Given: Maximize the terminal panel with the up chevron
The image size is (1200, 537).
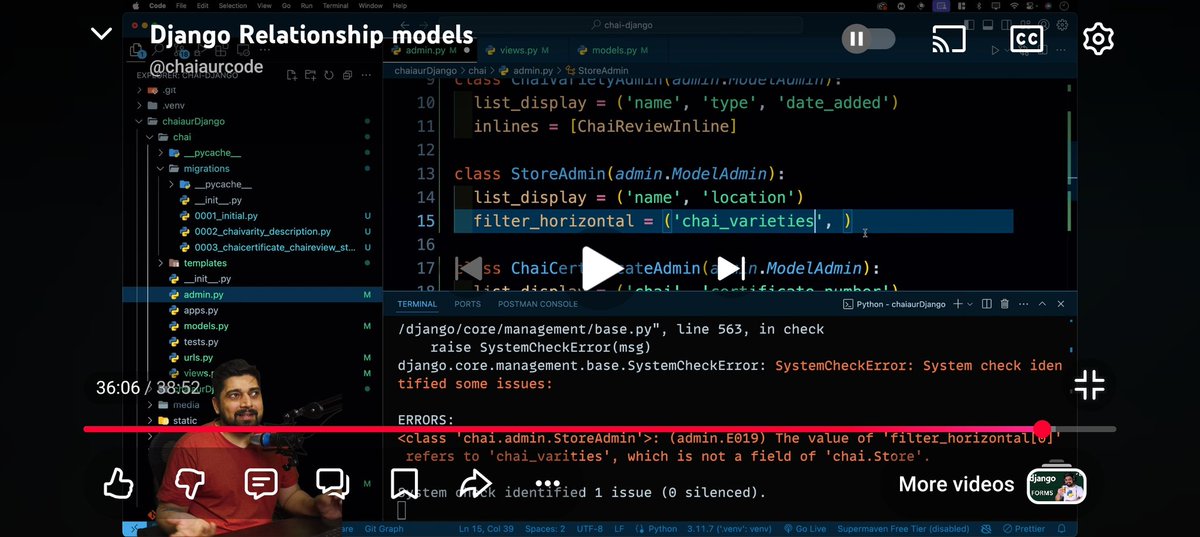Looking at the screenshot, I should point(1044,304).
